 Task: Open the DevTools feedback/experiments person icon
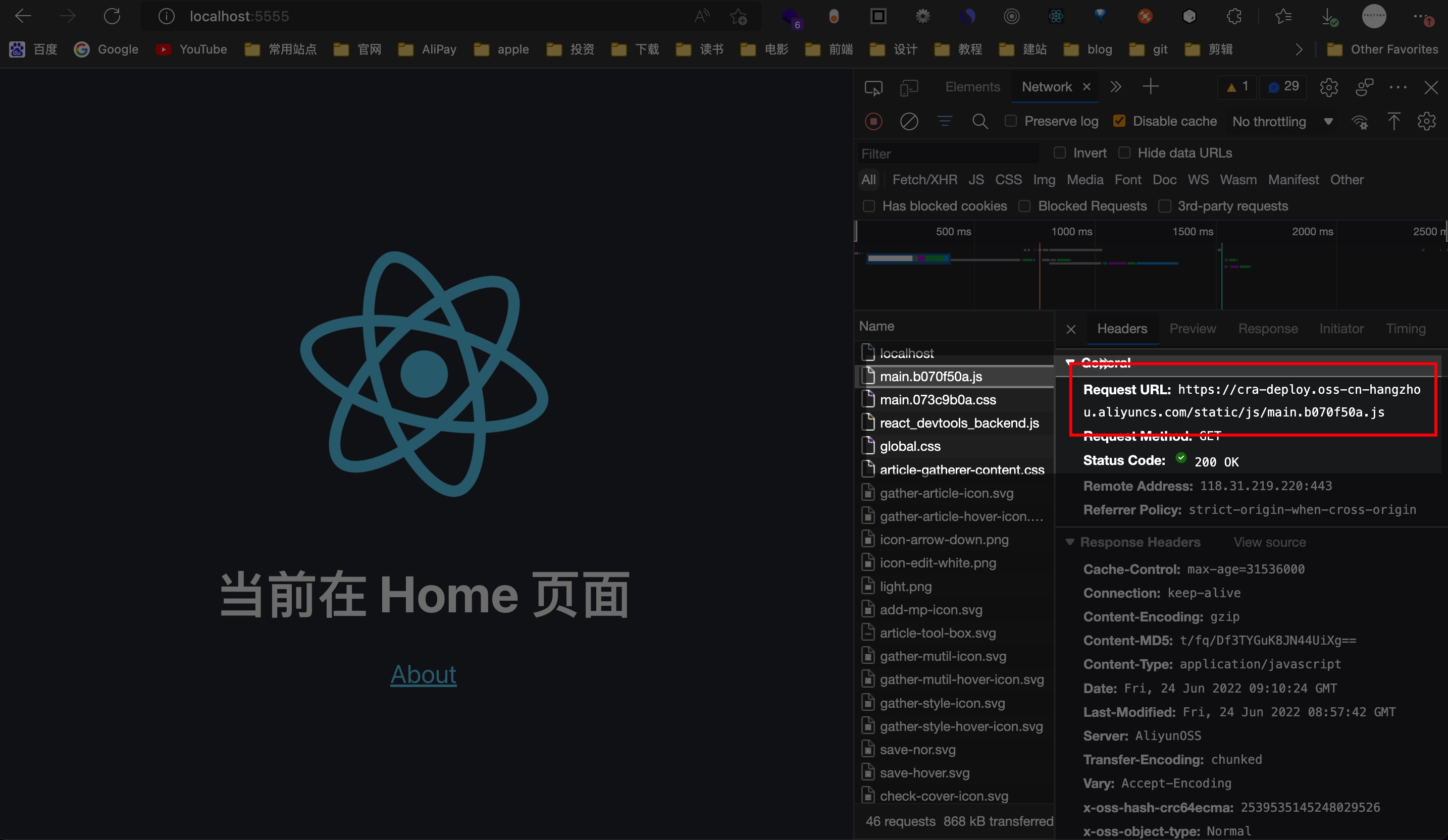(1364, 87)
